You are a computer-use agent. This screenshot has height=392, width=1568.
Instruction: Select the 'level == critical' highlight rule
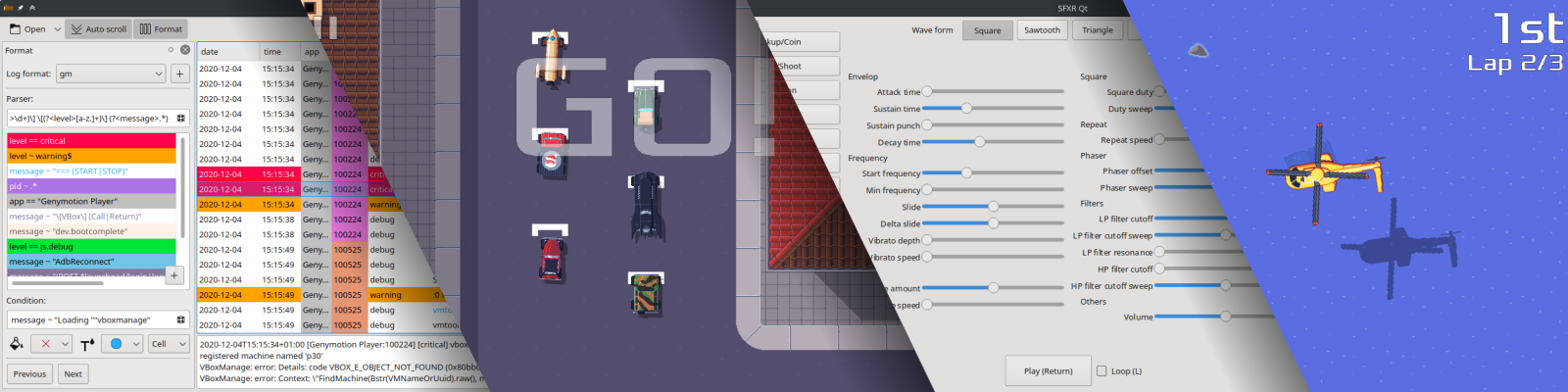pos(90,141)
